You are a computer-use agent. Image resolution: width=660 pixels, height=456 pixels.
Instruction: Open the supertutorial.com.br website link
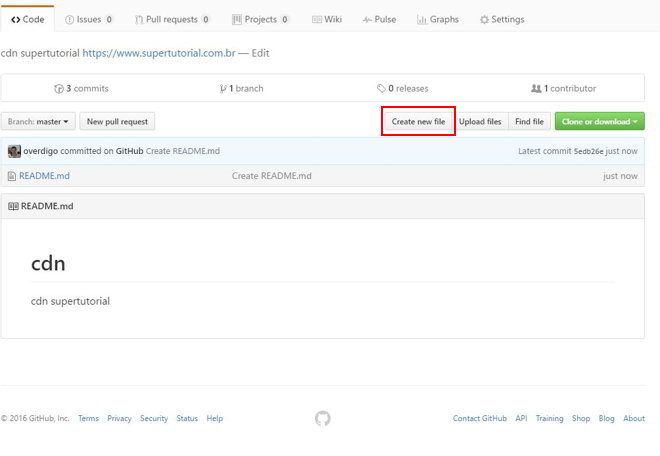coord(159,53)
